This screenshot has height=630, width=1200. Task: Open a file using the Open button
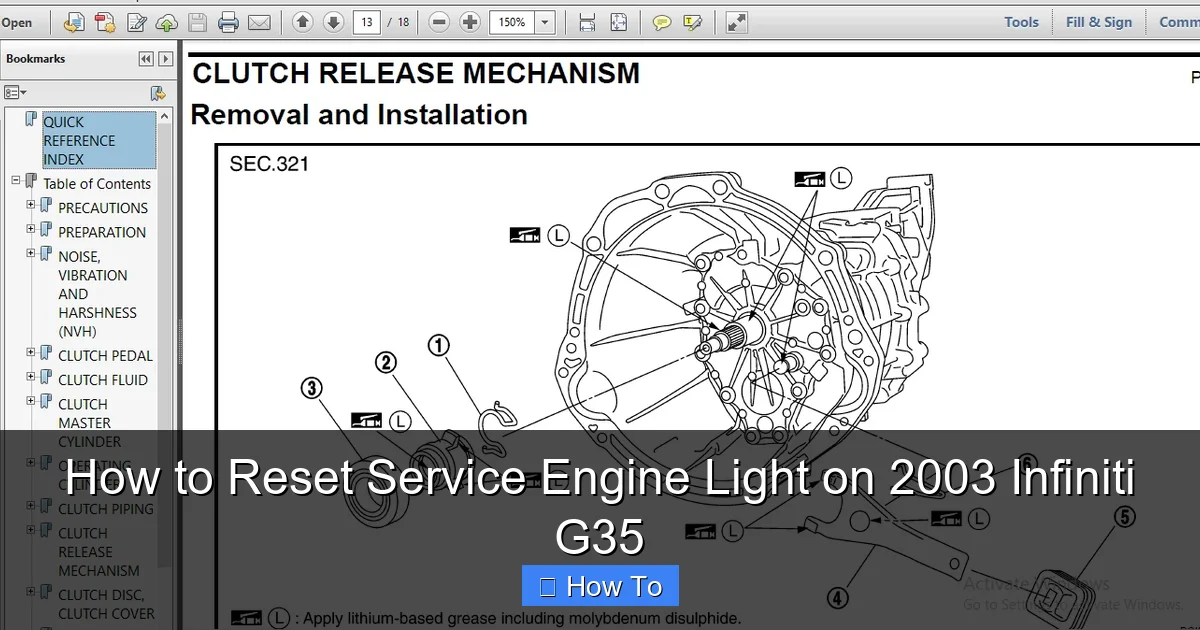pos(20,22)
